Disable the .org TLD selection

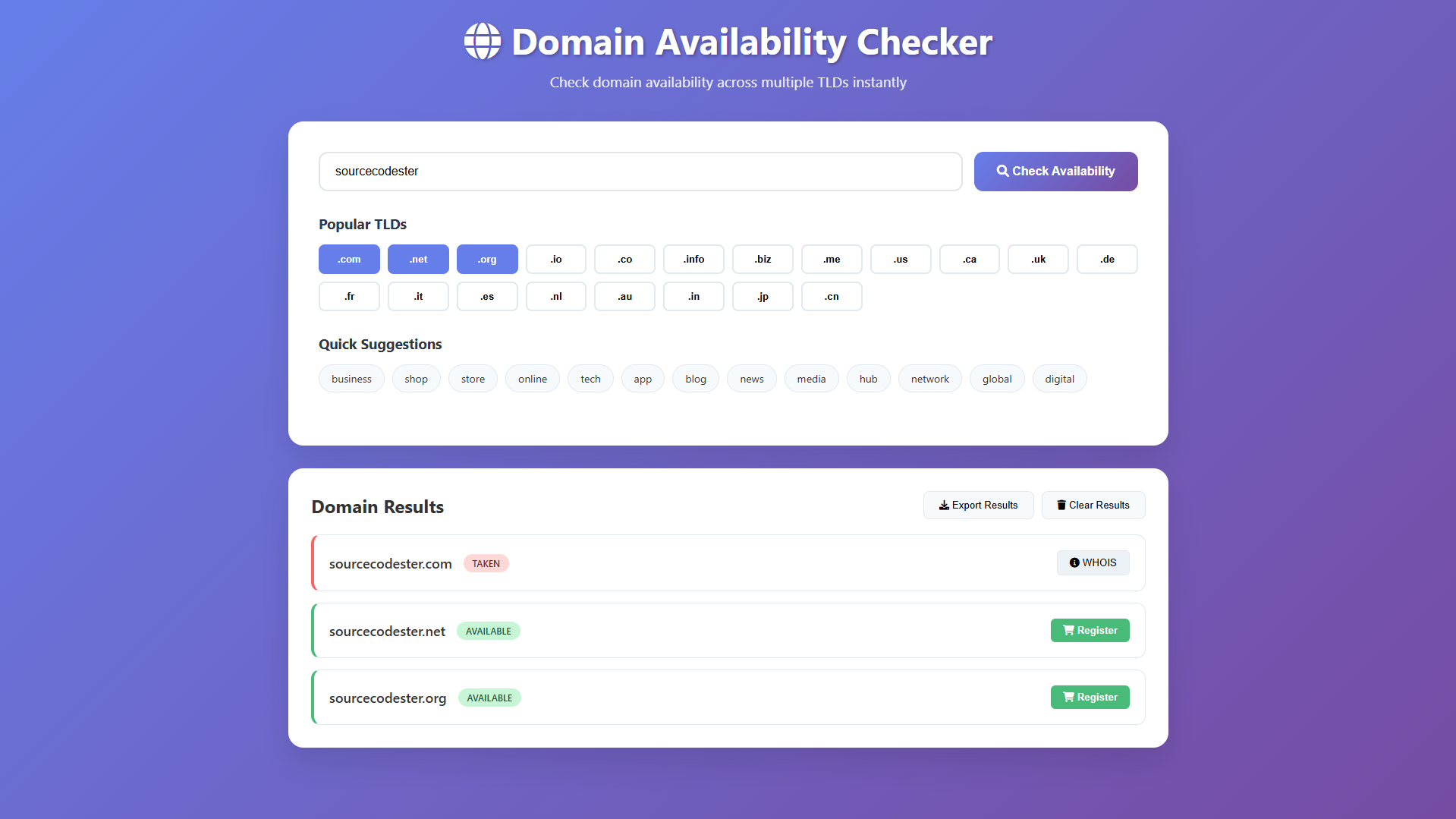pyautogui.click(x=487, y=260)
